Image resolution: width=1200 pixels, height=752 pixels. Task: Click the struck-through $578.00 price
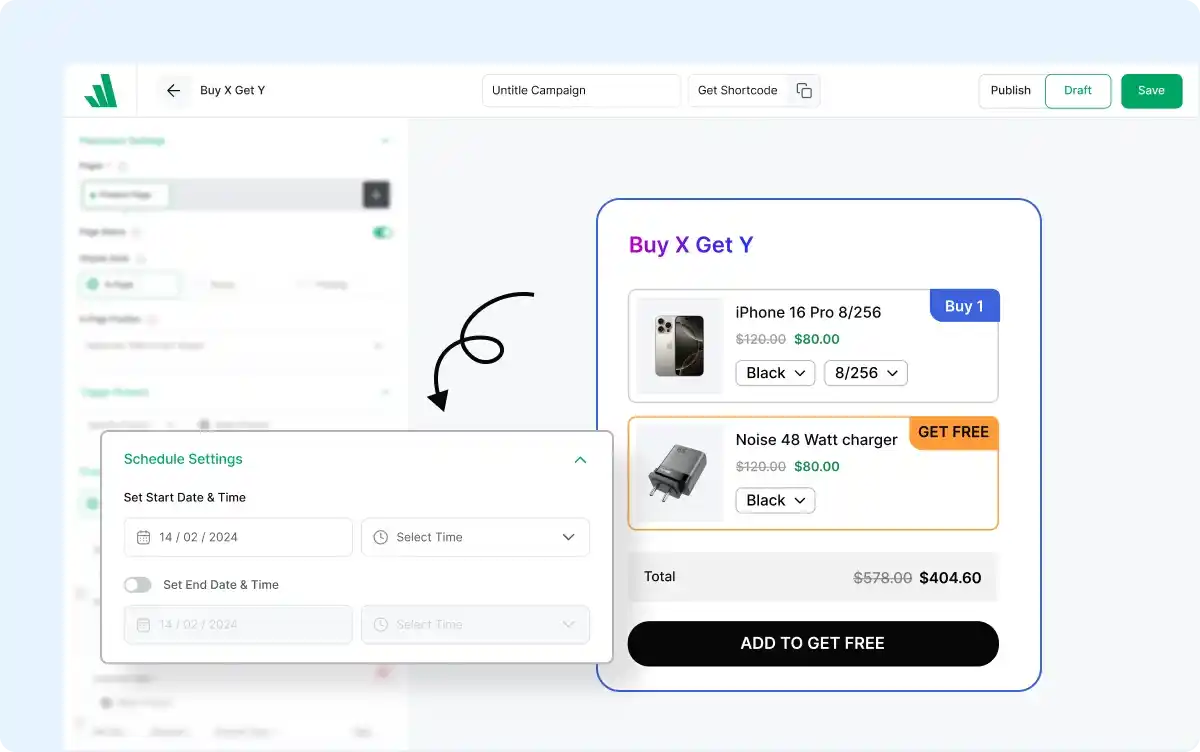[x=882, y=578]
